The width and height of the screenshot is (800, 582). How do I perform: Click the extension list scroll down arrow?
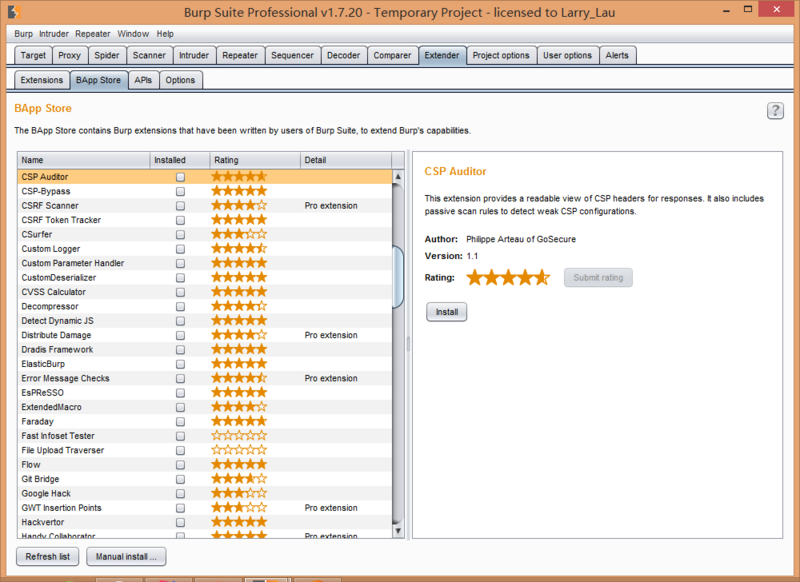pyautogui.click(x=398, y=531)
